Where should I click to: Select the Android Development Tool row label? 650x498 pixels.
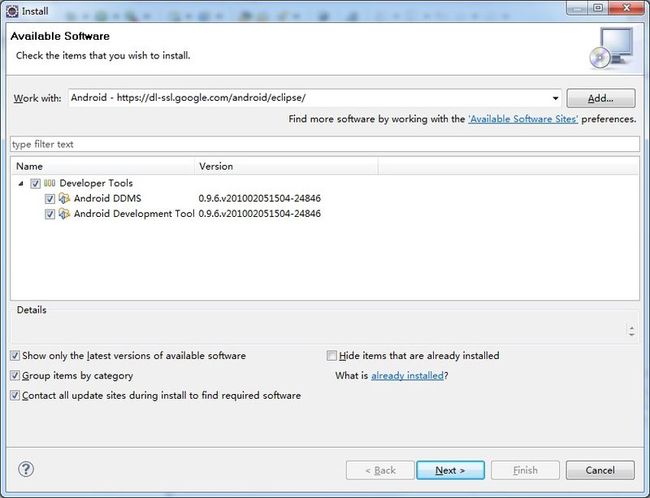[134, 214]
